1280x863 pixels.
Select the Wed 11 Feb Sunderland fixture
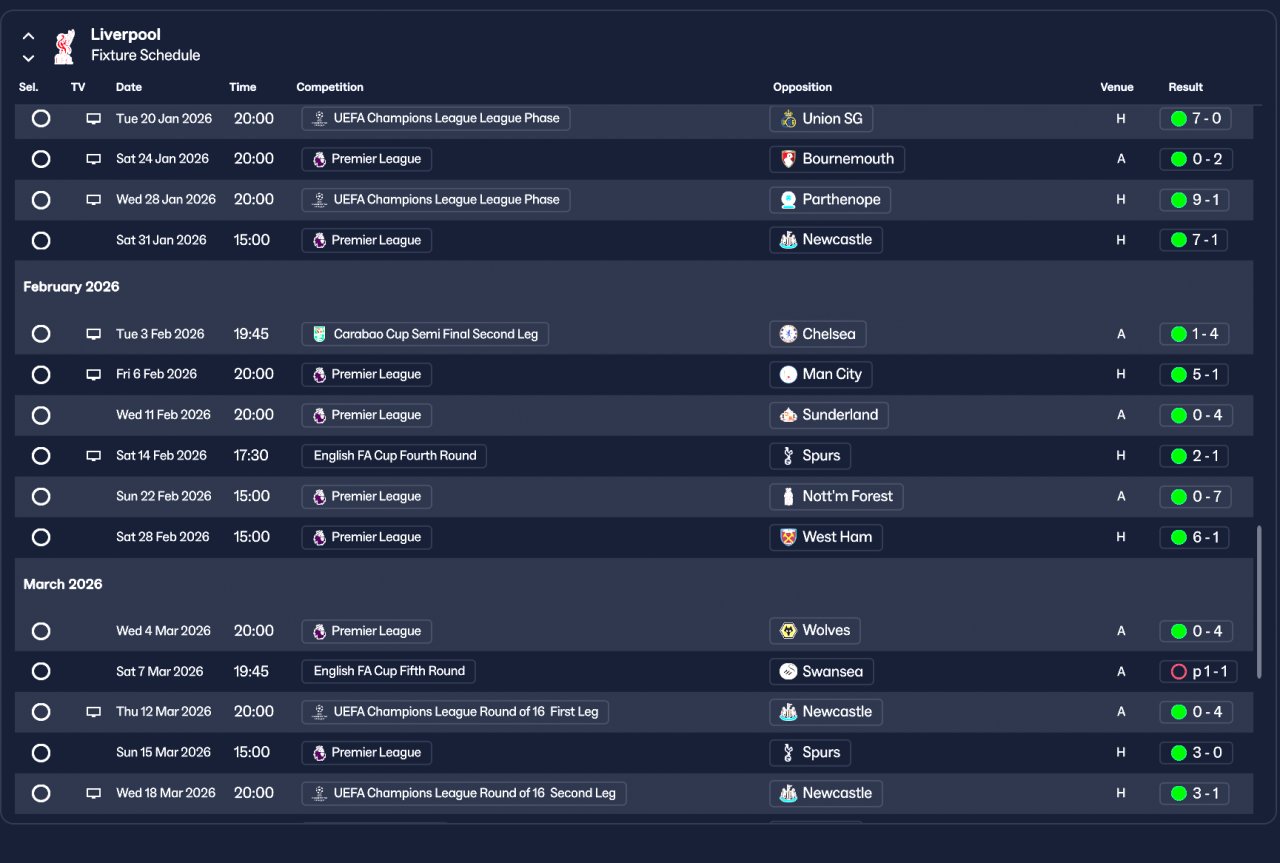point(41,415)
